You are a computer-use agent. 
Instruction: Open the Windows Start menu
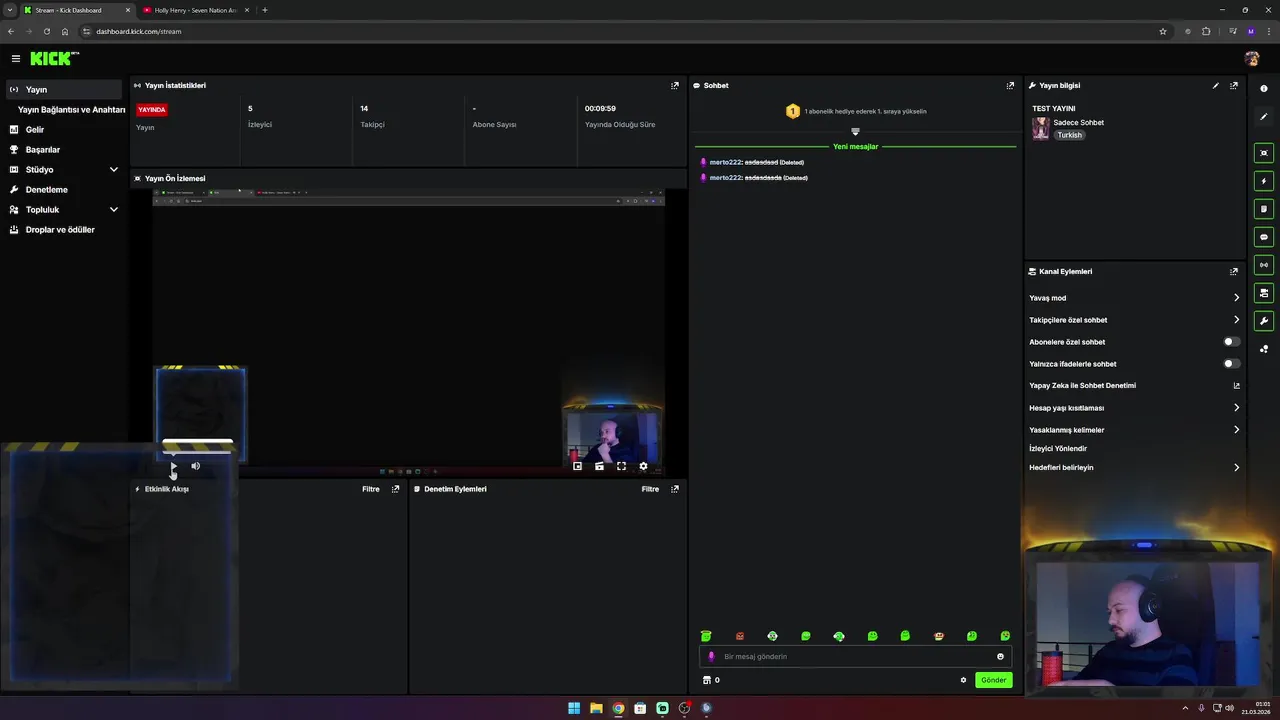point(574,708)
